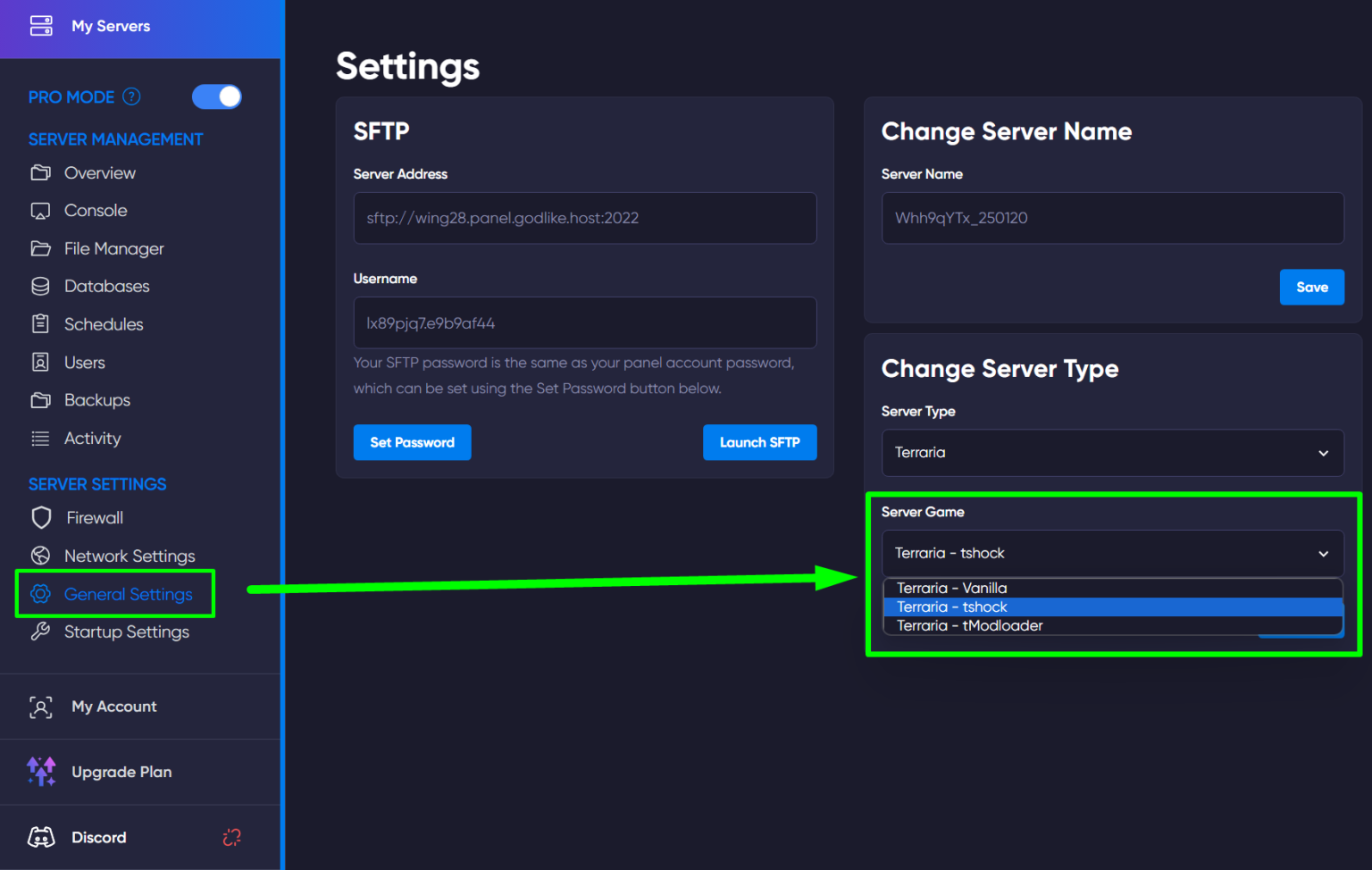Image resolution: width=1372 pixels, height=870 pixels.
Task: Save the new server name
Action: click(x=1311, y=287)
